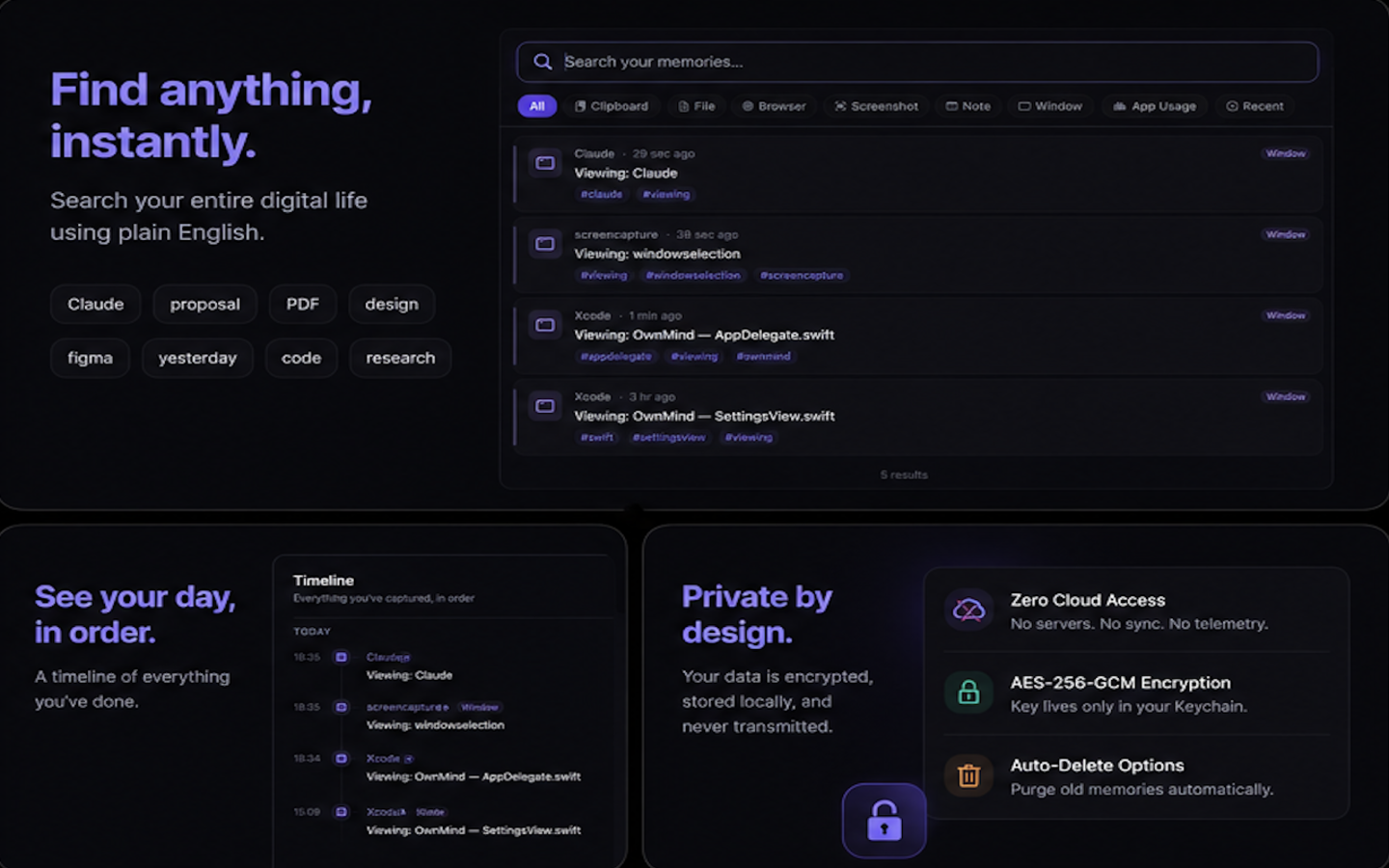This screenshot has height=868, width=1389.
Task: Click "Viewing: OwnMind — AppDelegate.swift" in the Timeline panel
Action: [474, 776]
